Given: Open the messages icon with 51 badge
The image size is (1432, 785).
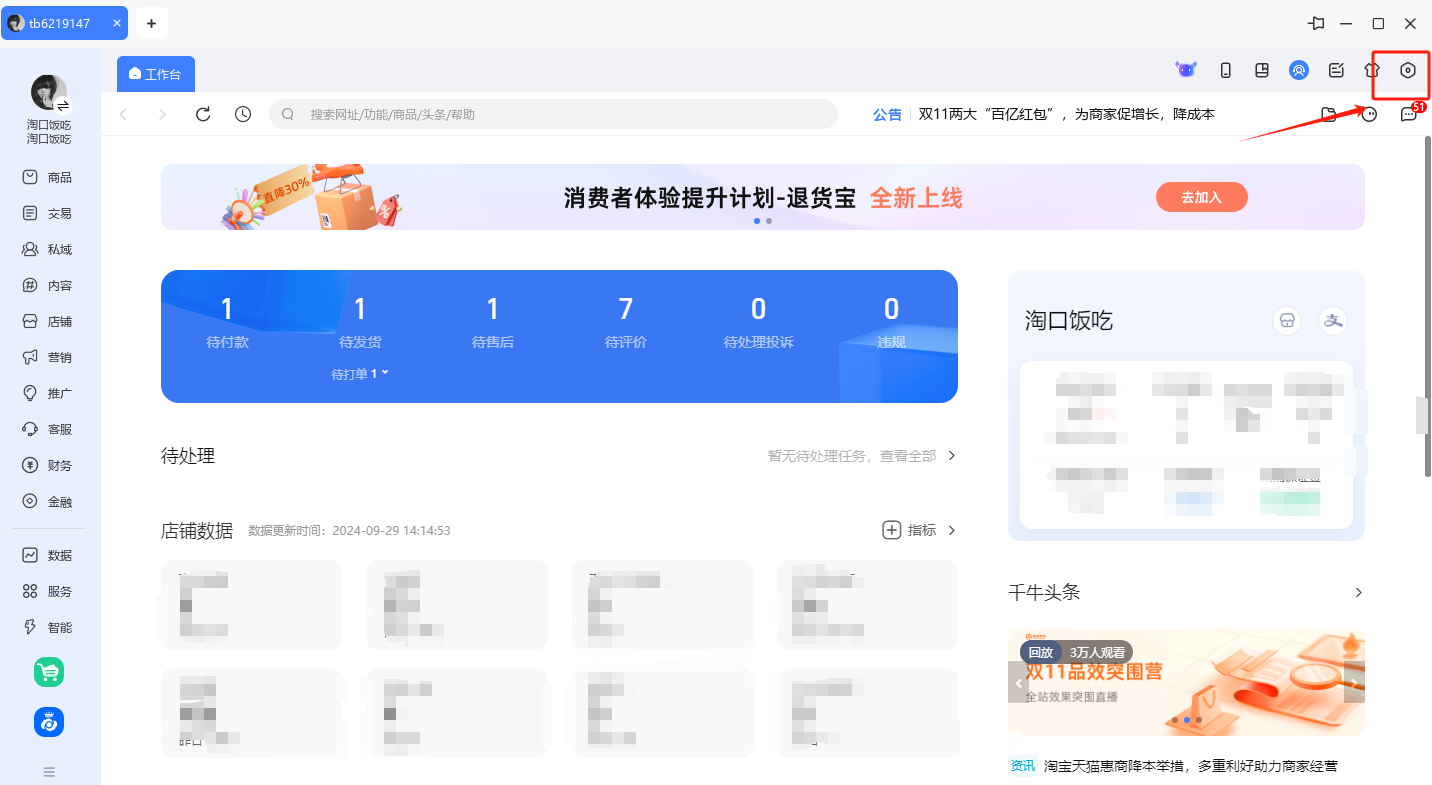Looking at the screenshot, I should click(1409, 114).
